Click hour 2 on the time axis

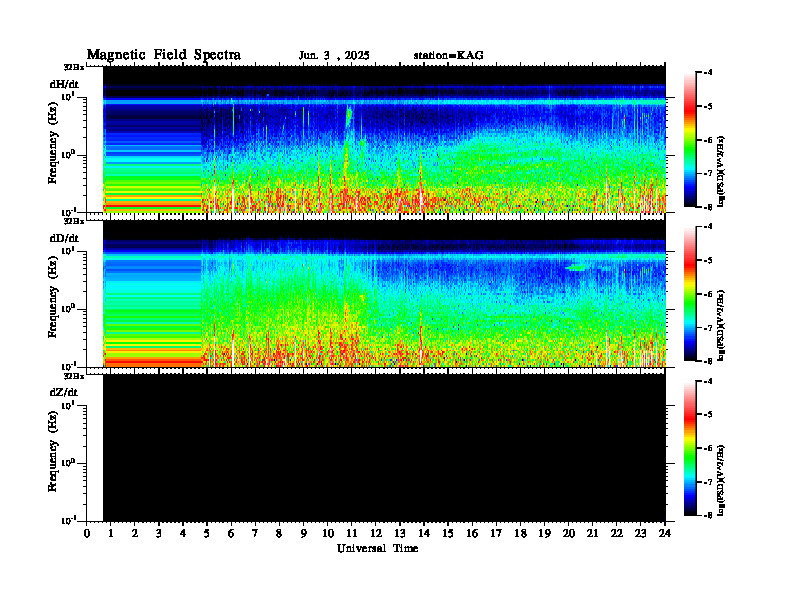click(135, 534)
